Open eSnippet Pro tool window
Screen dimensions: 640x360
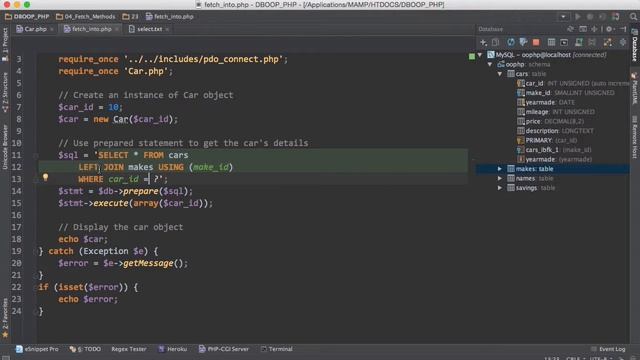point(37,349)
